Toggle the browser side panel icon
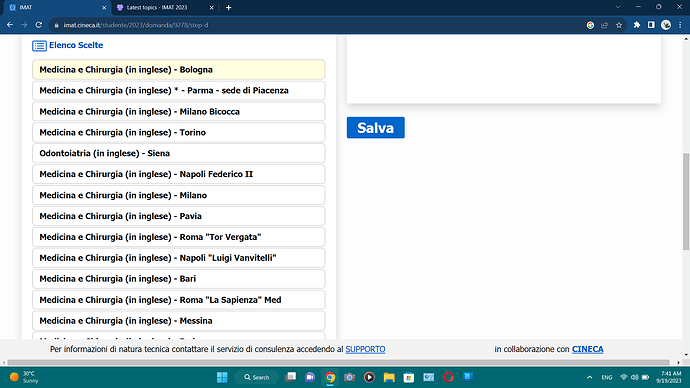690x388 pixels. tap(651, 25)
